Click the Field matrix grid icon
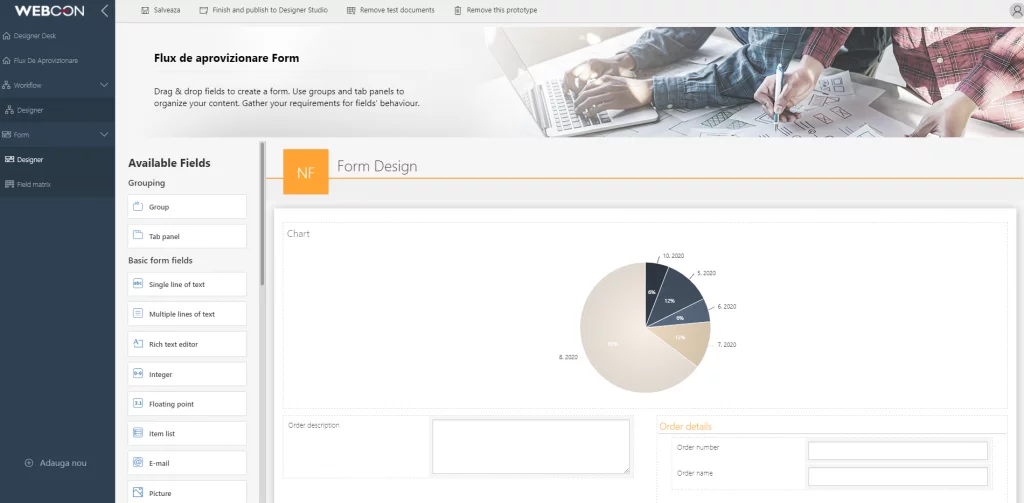 click(9, 184)
